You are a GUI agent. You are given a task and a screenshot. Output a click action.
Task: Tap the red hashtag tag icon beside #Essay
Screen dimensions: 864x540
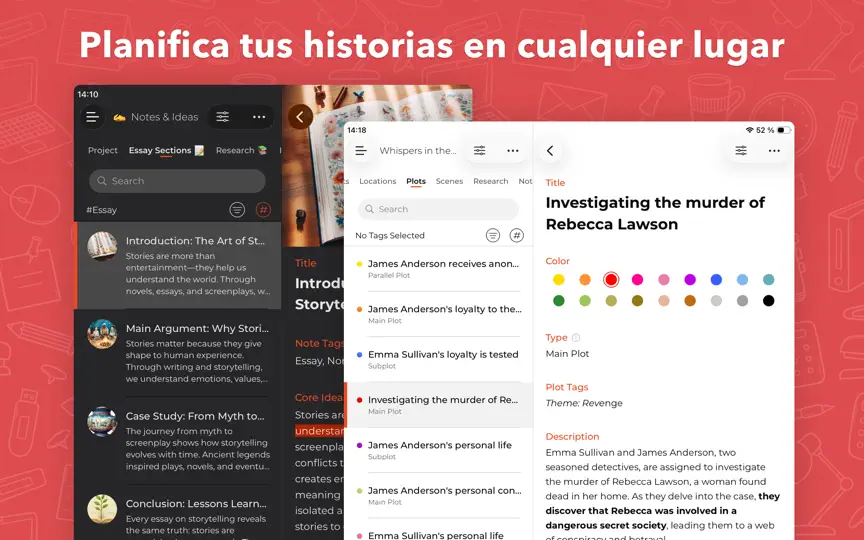point(263,209)
